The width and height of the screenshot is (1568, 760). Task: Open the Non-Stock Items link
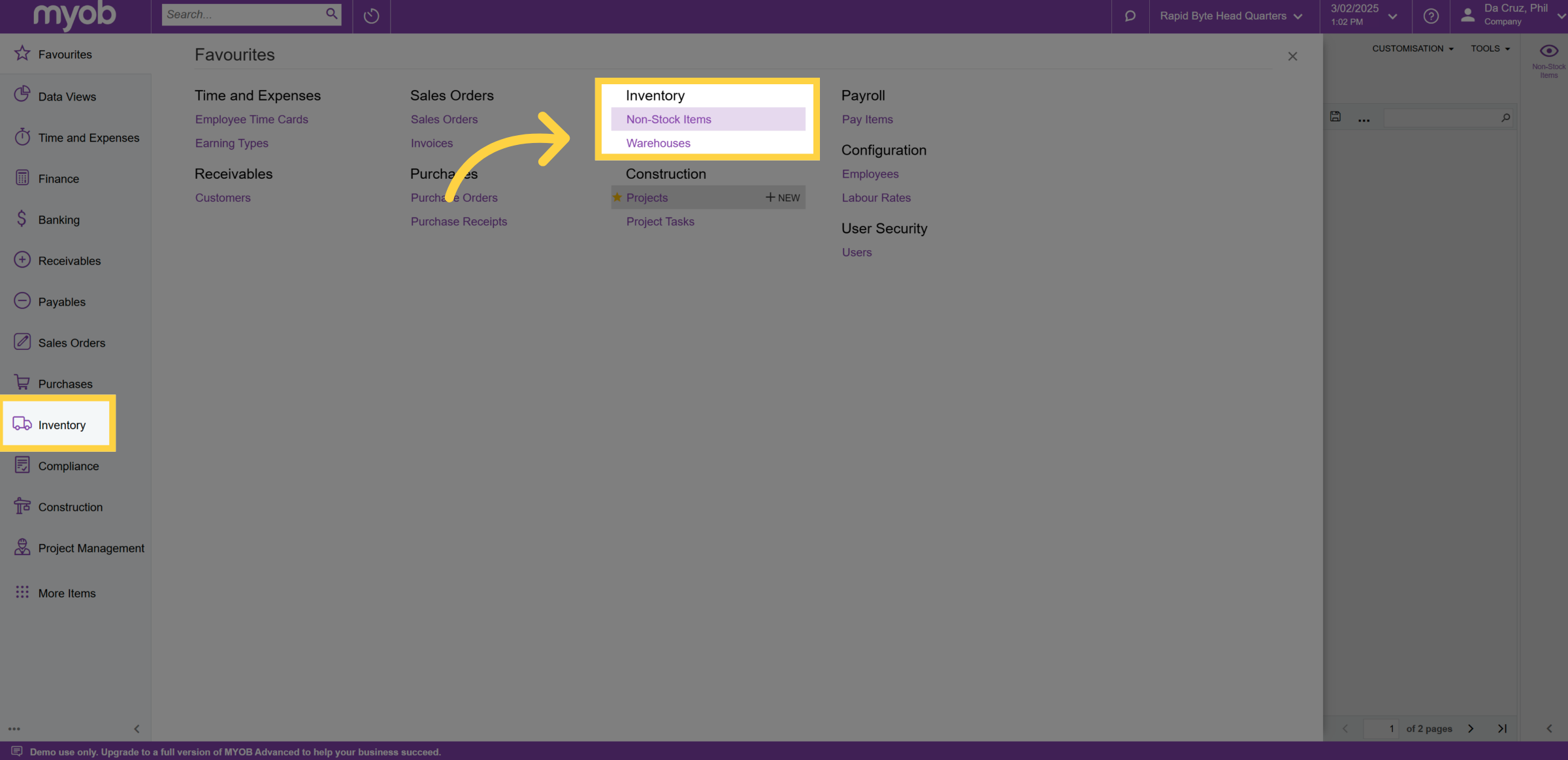[668, 119]
